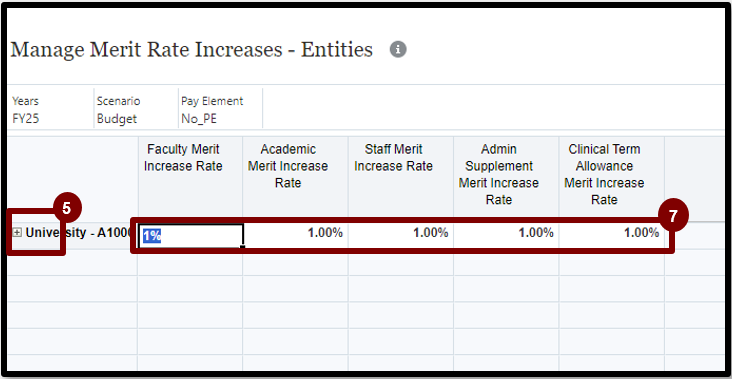732x379 pixels.
Task: Select the Admin Supplement 1.00% cell
Action: tap(506, 236)
